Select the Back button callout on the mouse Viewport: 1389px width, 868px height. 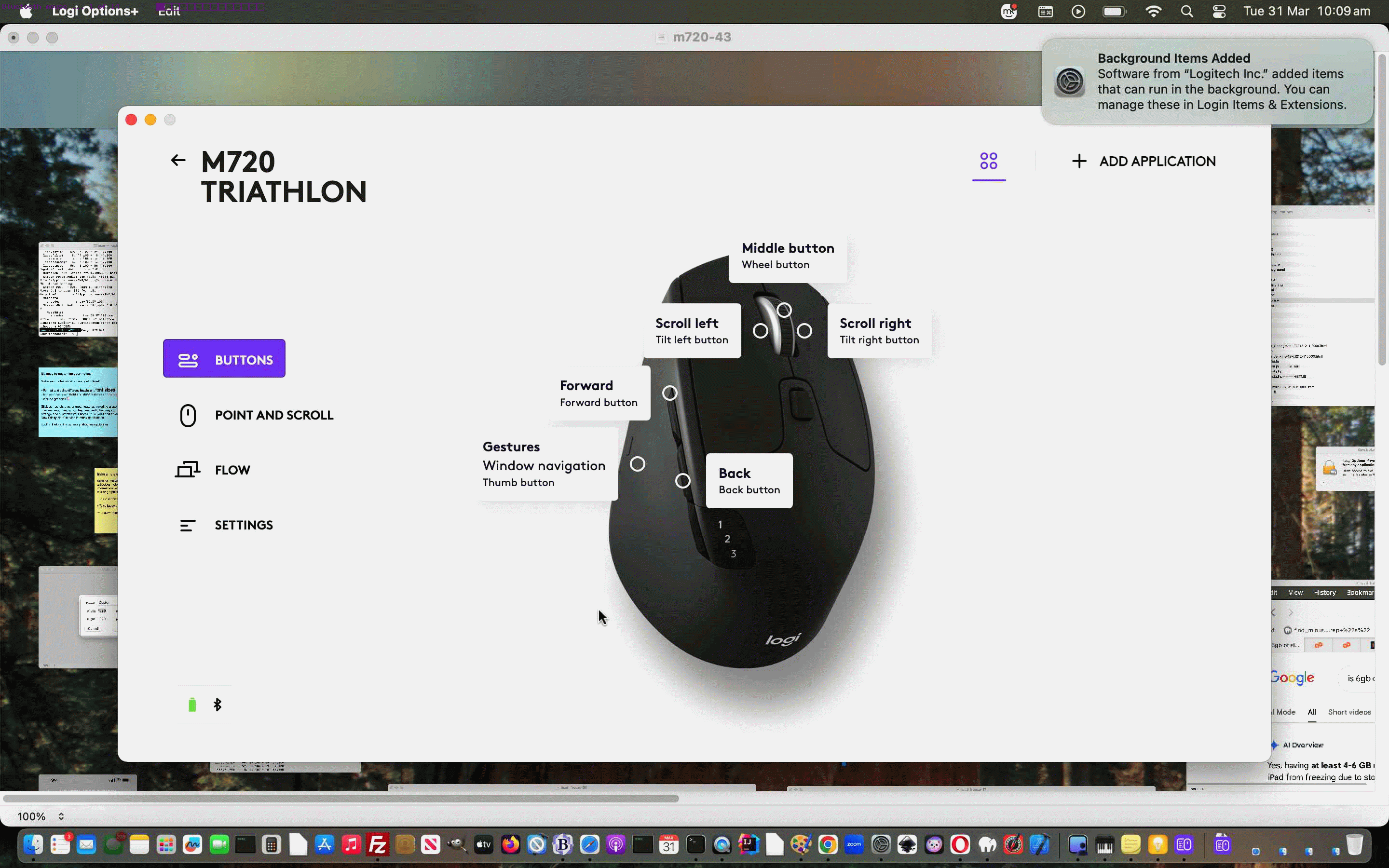tap(749, 480)
